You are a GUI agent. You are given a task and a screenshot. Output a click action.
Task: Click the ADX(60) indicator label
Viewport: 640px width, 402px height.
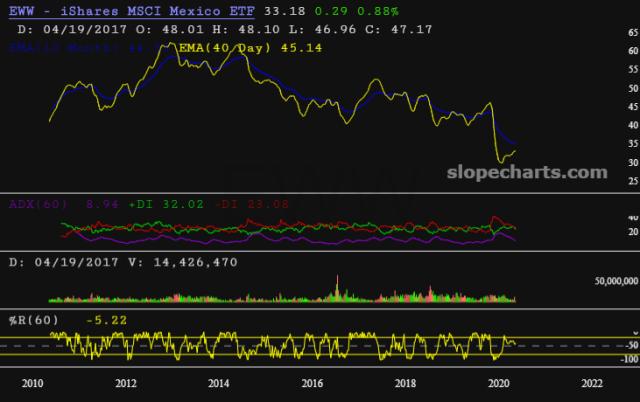tap(38, 204)
